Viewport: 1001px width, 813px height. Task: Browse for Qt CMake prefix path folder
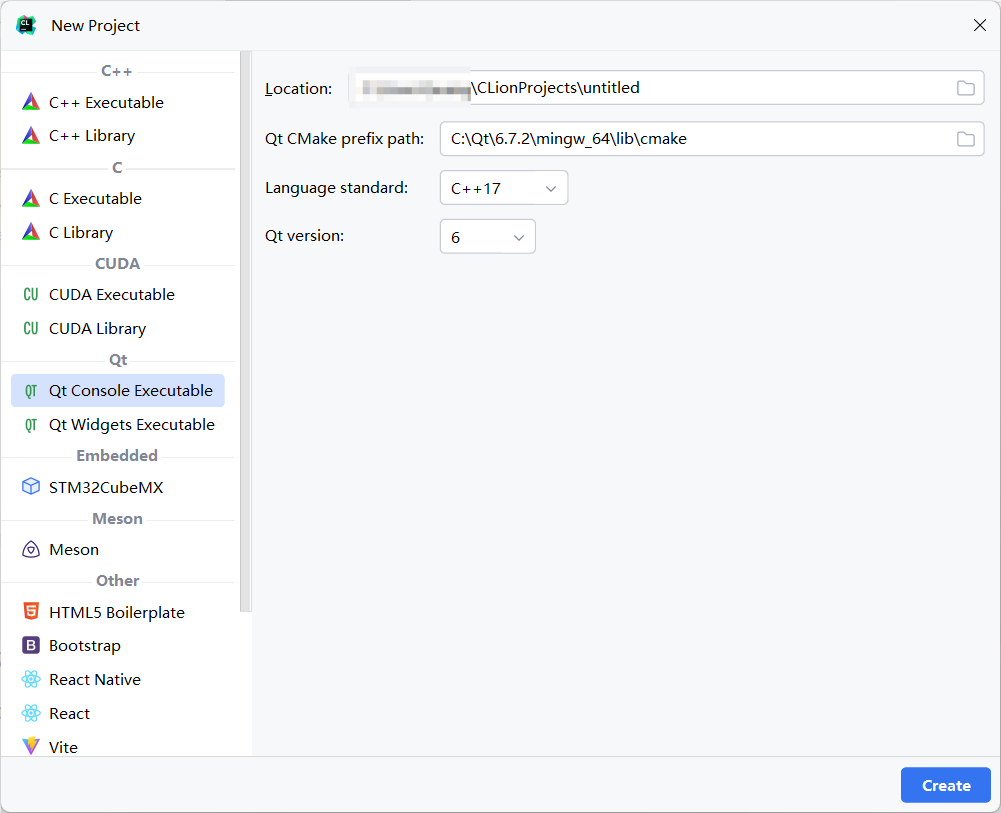[965, 139]
